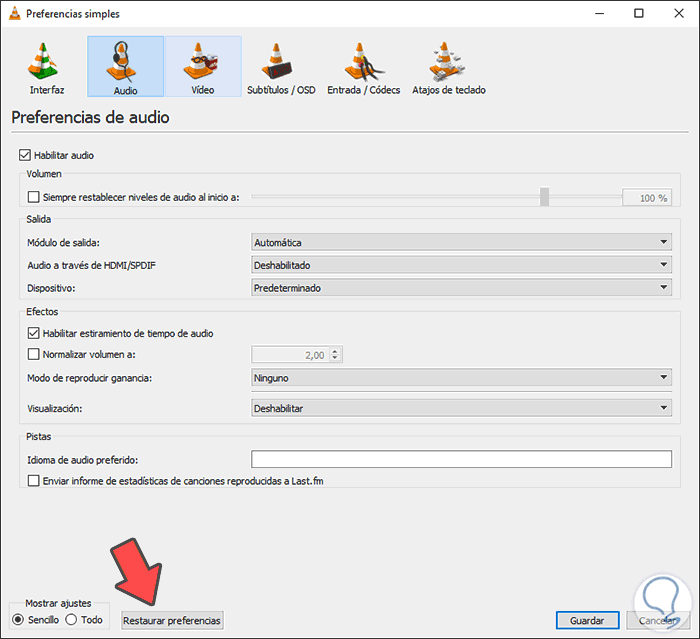The height and width of the screenshot is (639, 700).
Task: Open Audio a través de HDMI/SPDIF dropdown
Action: 461,265
